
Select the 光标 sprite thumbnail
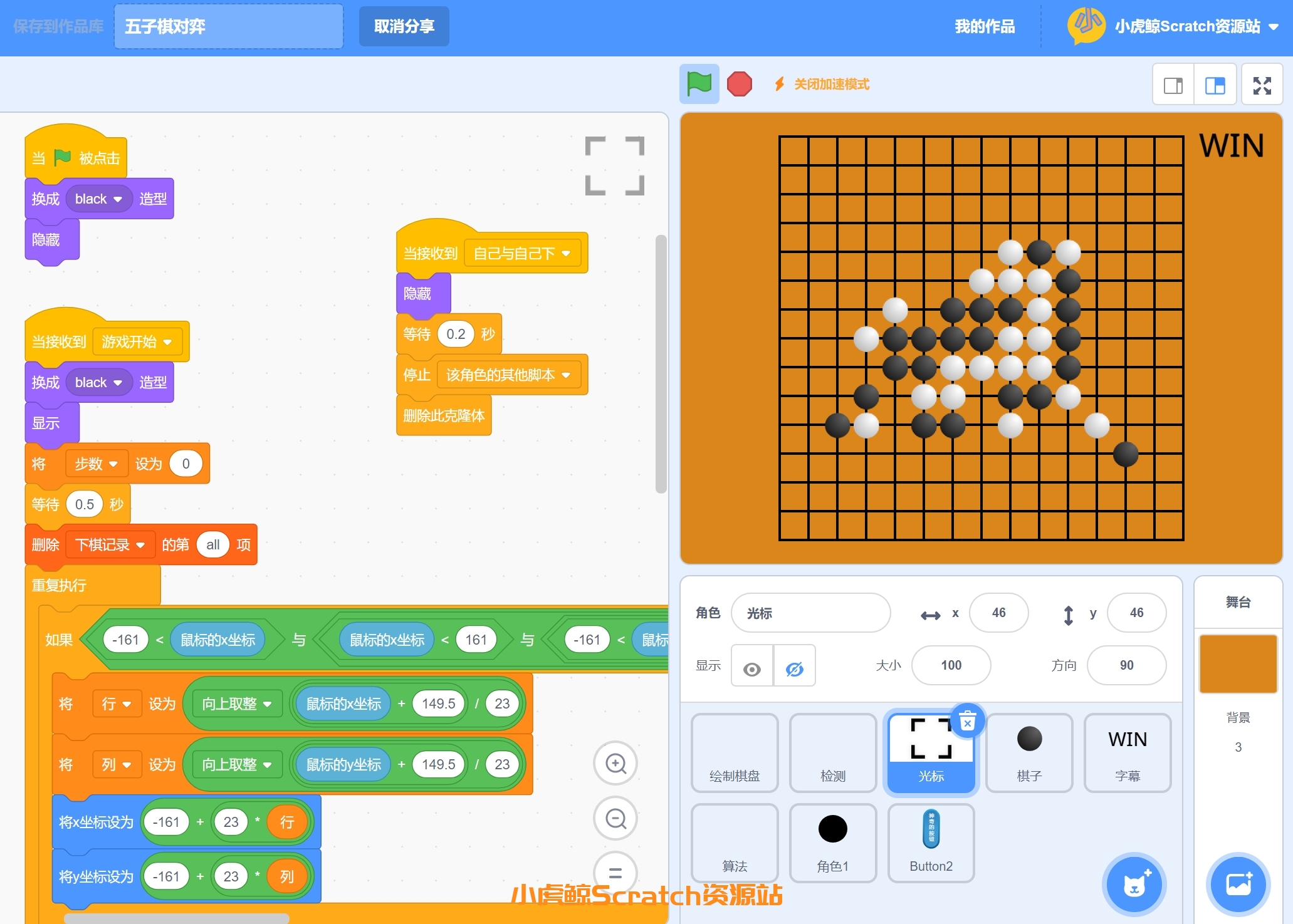(931, 753)
